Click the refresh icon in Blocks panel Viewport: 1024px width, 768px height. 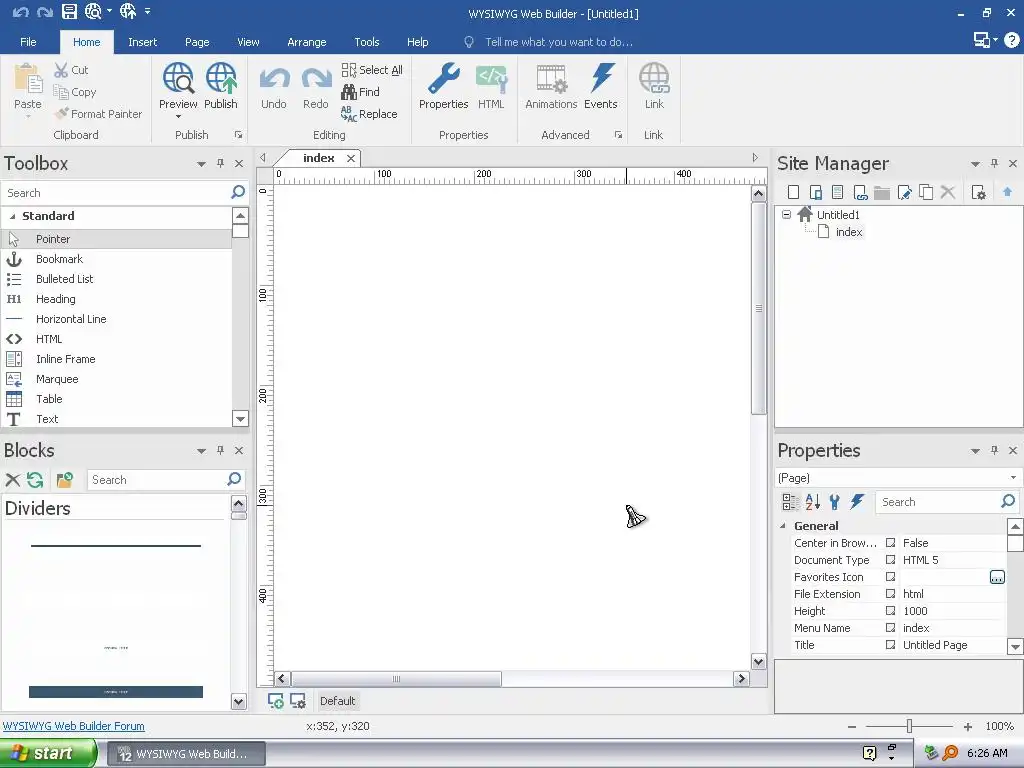coord(35,480)
